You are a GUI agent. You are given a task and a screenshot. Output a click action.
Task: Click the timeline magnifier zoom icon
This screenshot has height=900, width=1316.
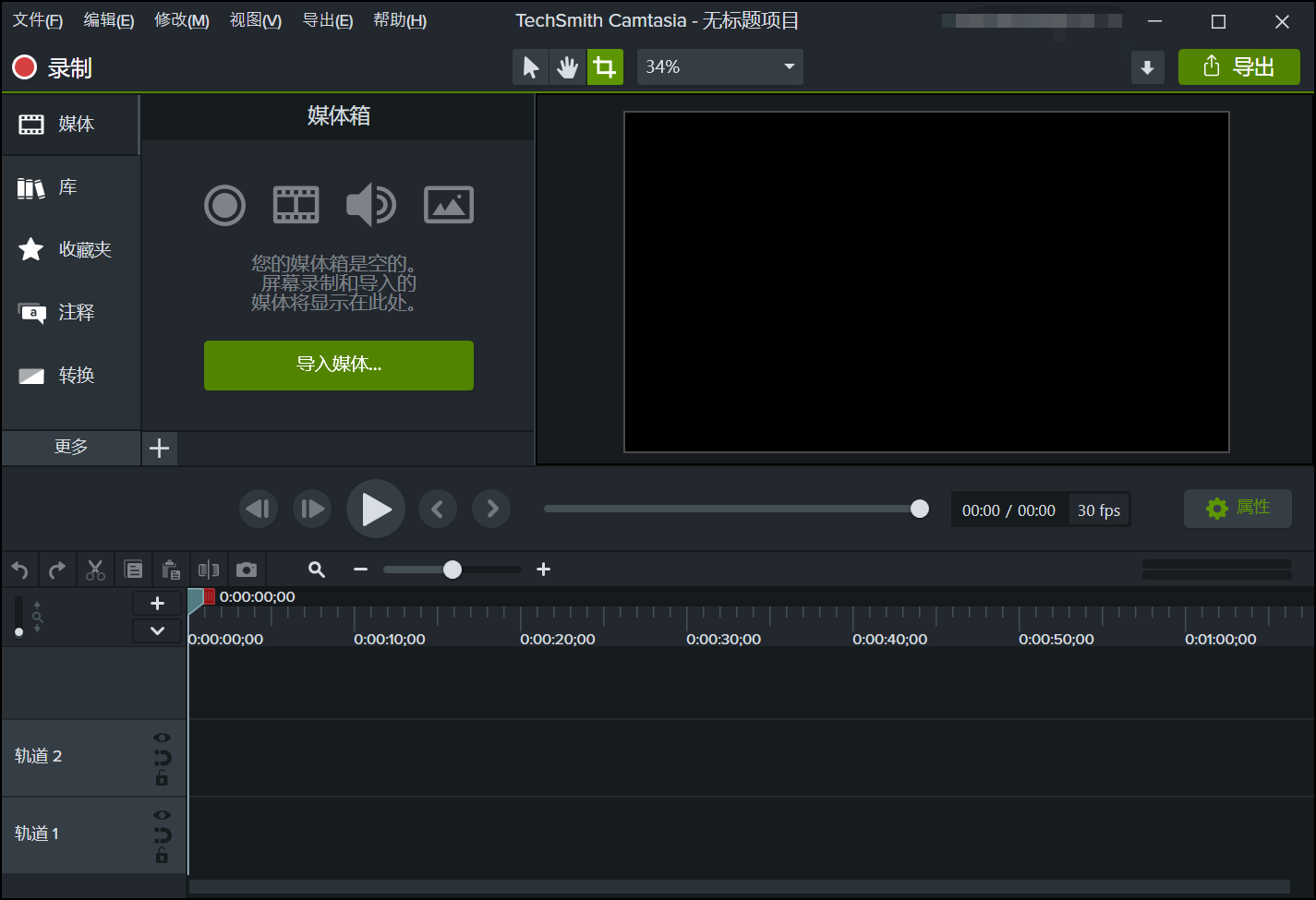[x=317, y=570]
